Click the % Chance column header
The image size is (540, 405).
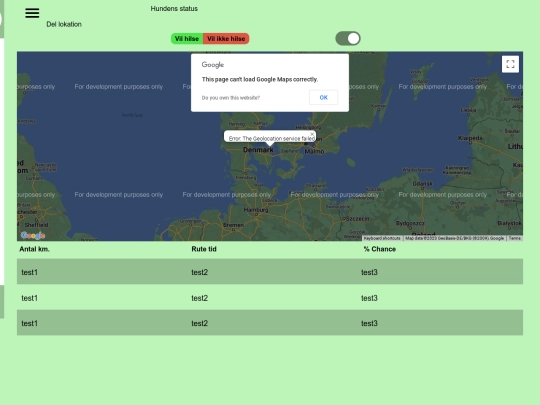tap(380, 249)
